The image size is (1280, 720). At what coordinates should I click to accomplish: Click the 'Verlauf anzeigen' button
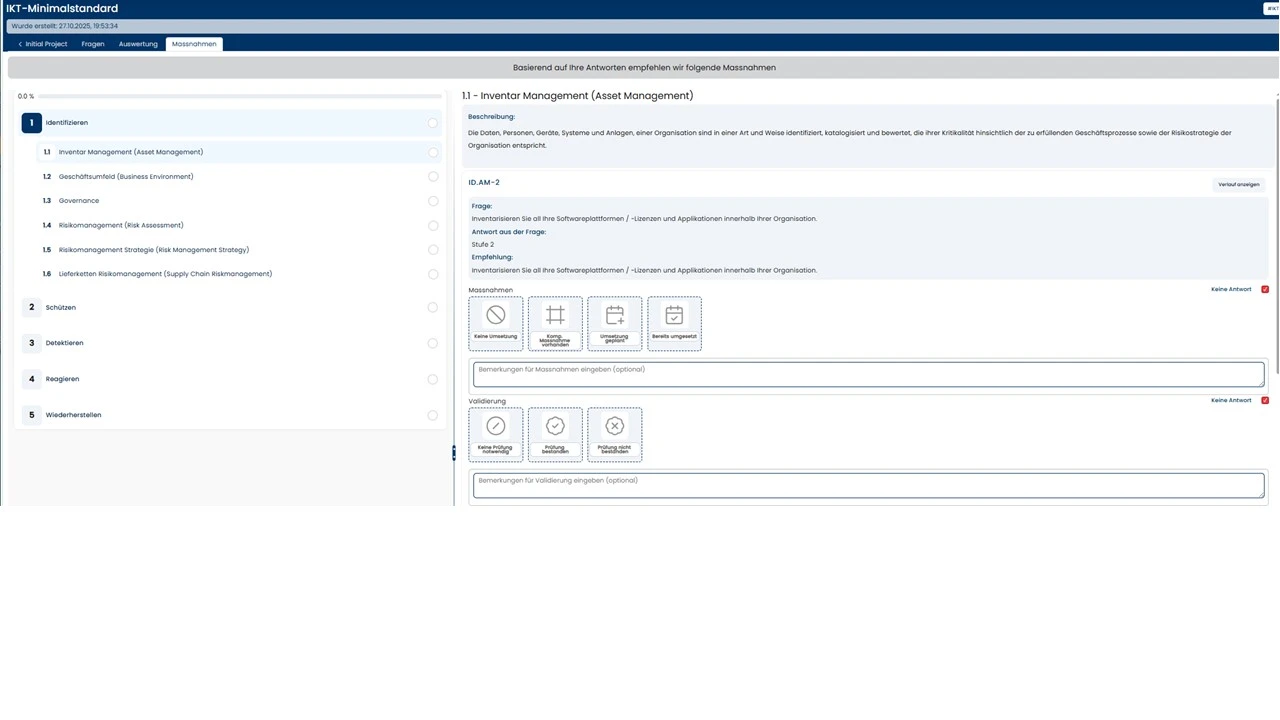(1238, 185)
